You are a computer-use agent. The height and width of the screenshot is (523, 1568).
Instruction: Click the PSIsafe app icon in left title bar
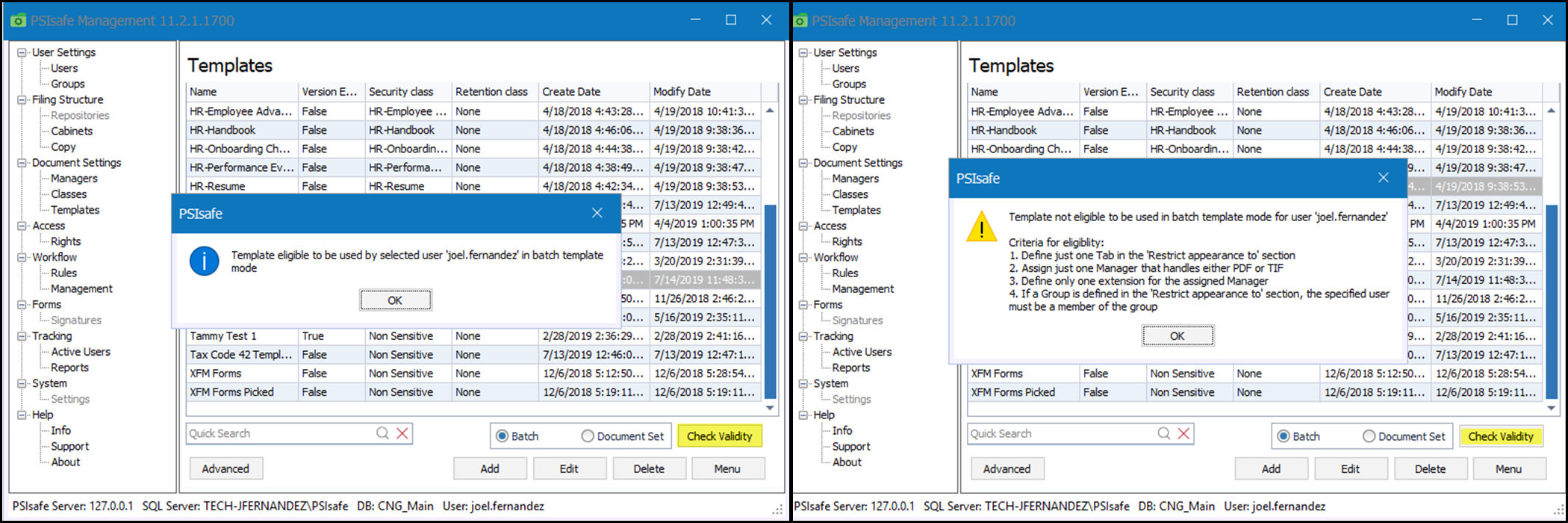[x=19, y=21]
